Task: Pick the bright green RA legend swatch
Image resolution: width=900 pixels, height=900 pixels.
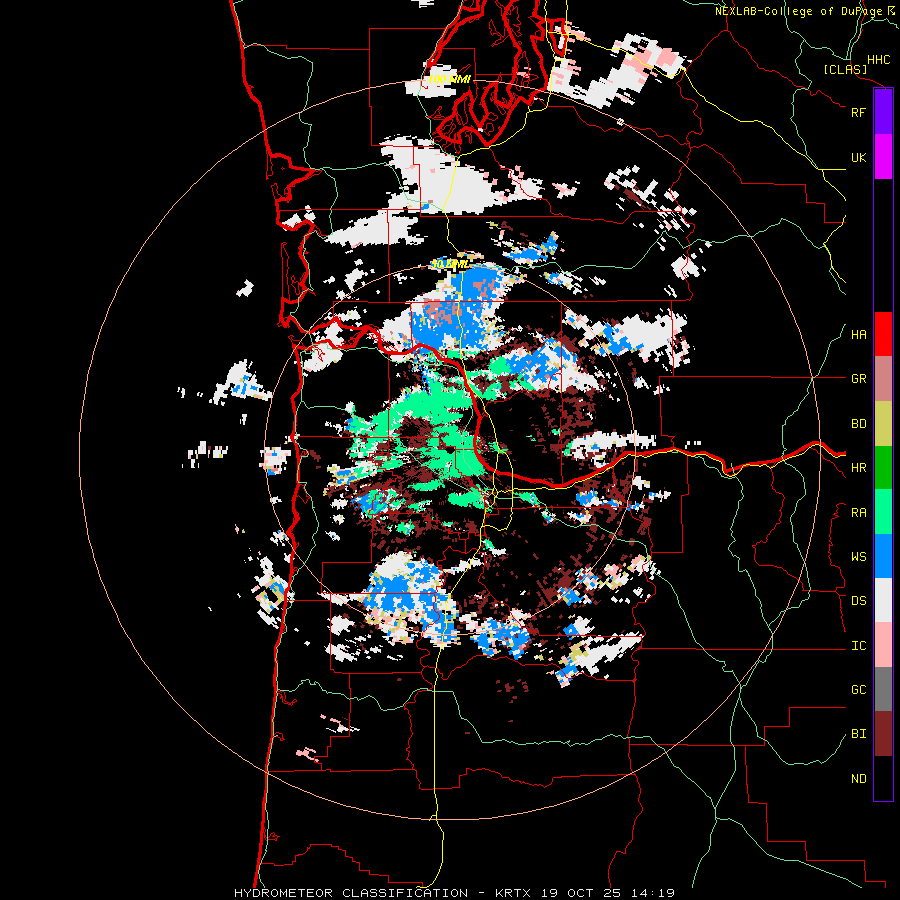Action: click(883, 512)
